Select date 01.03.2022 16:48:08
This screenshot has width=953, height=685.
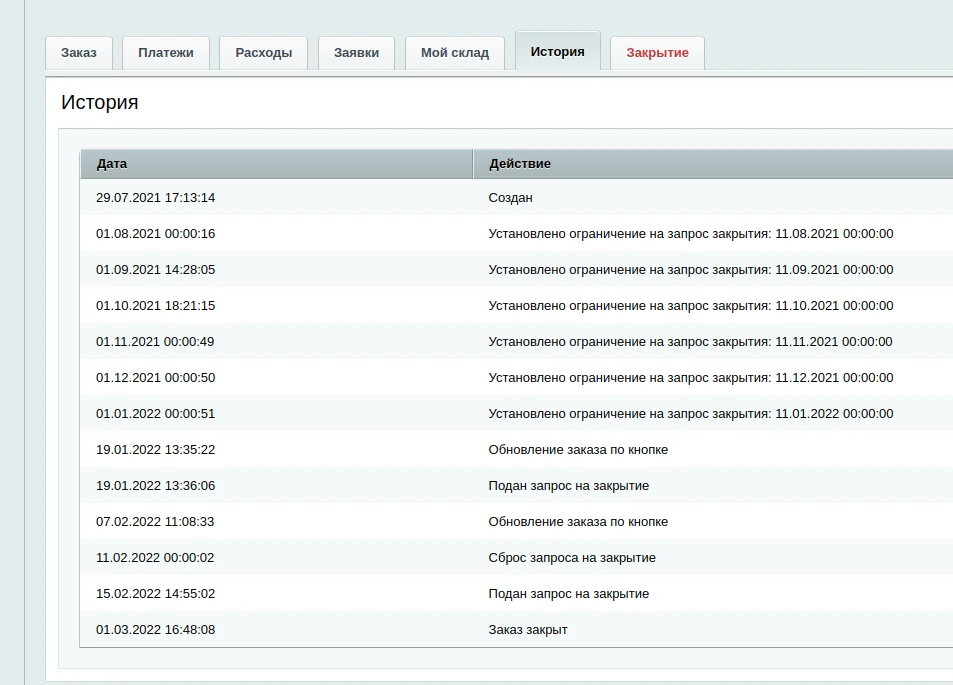point(156,630)
